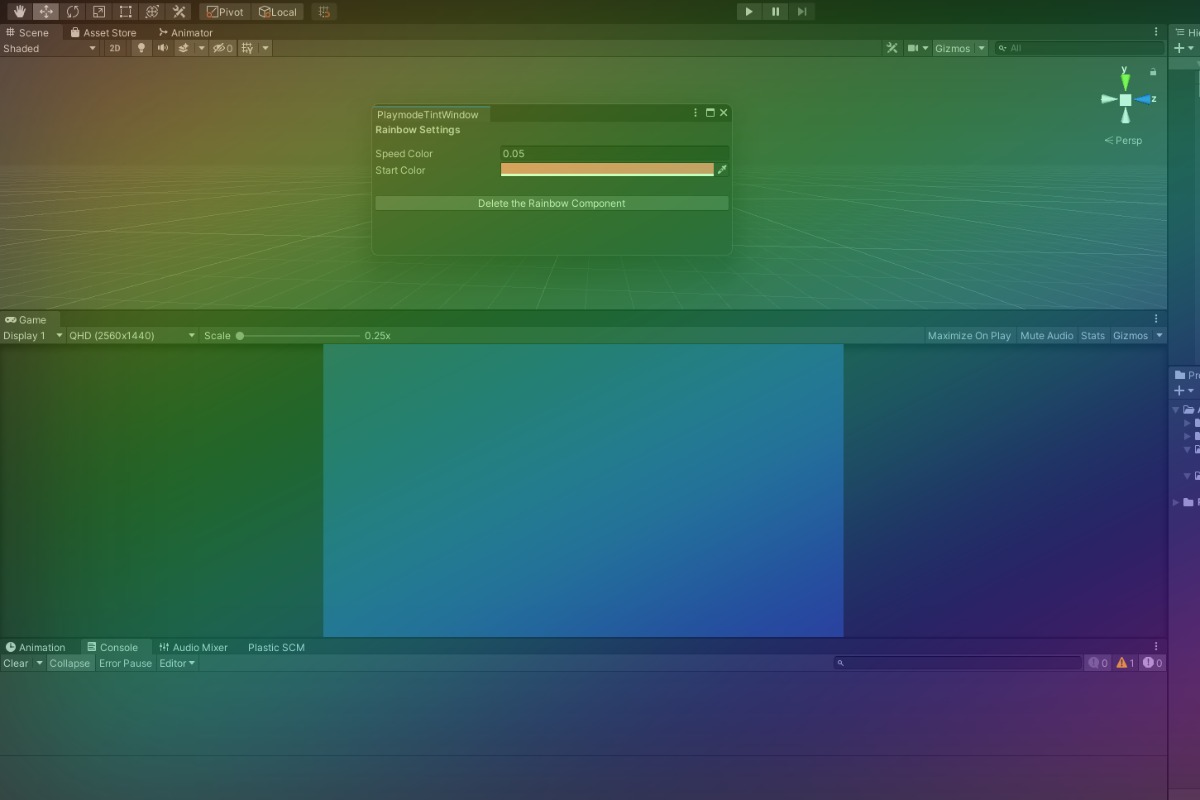This screenshot has width=1200, height=800.
Task: Click the Start Color swatch
Action: [x=607, y=170]
